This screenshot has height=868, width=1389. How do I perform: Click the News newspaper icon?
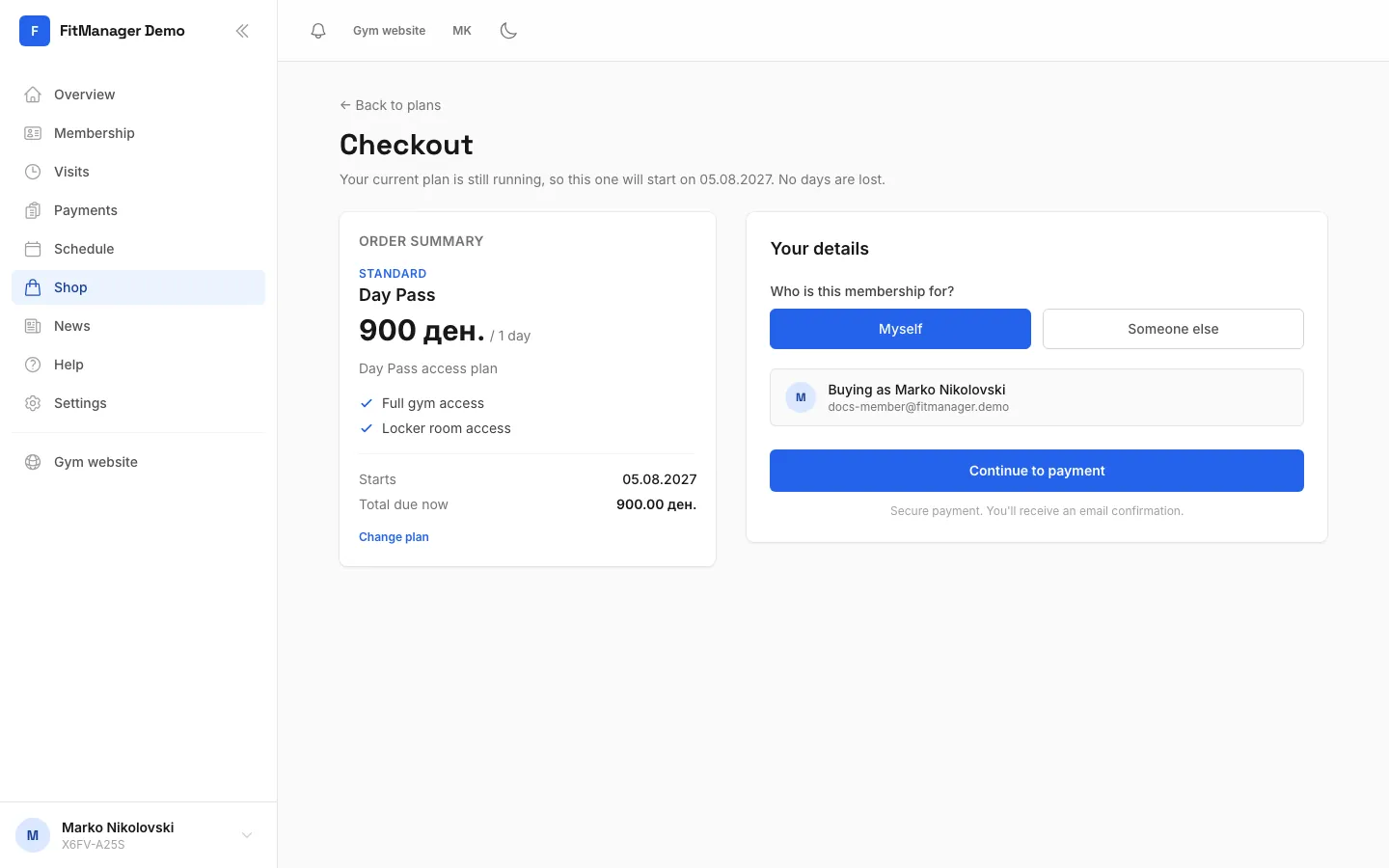pyautogui.click(x=33, y=326)
